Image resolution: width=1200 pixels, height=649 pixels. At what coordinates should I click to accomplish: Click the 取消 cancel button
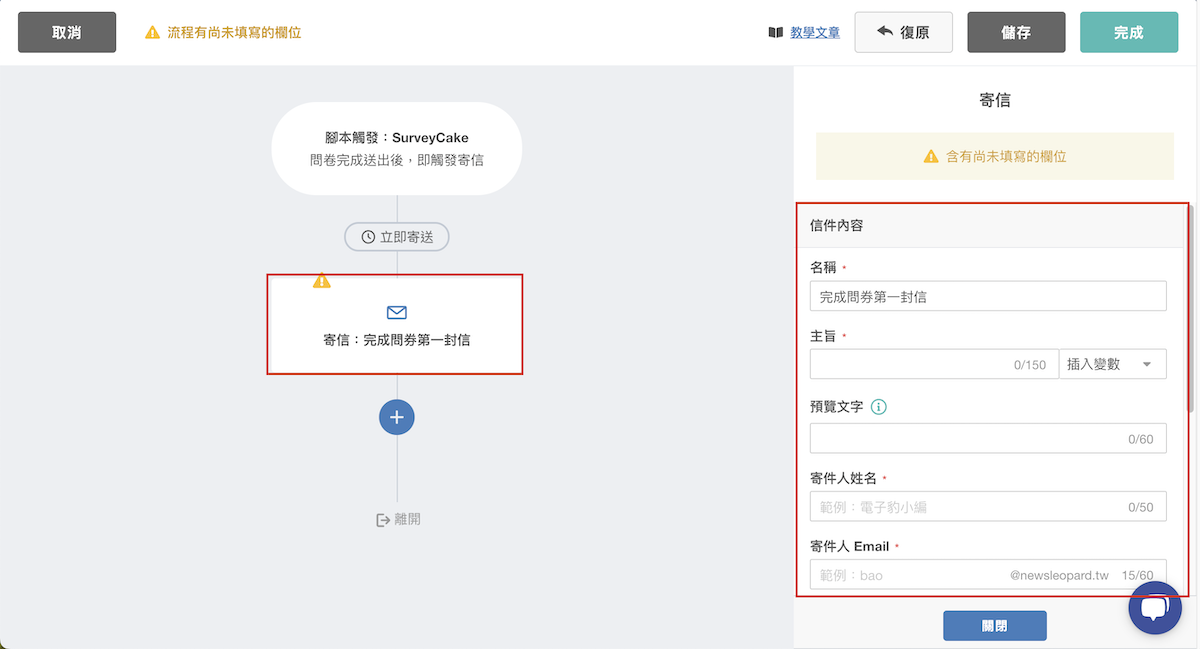tap(67, 32)
